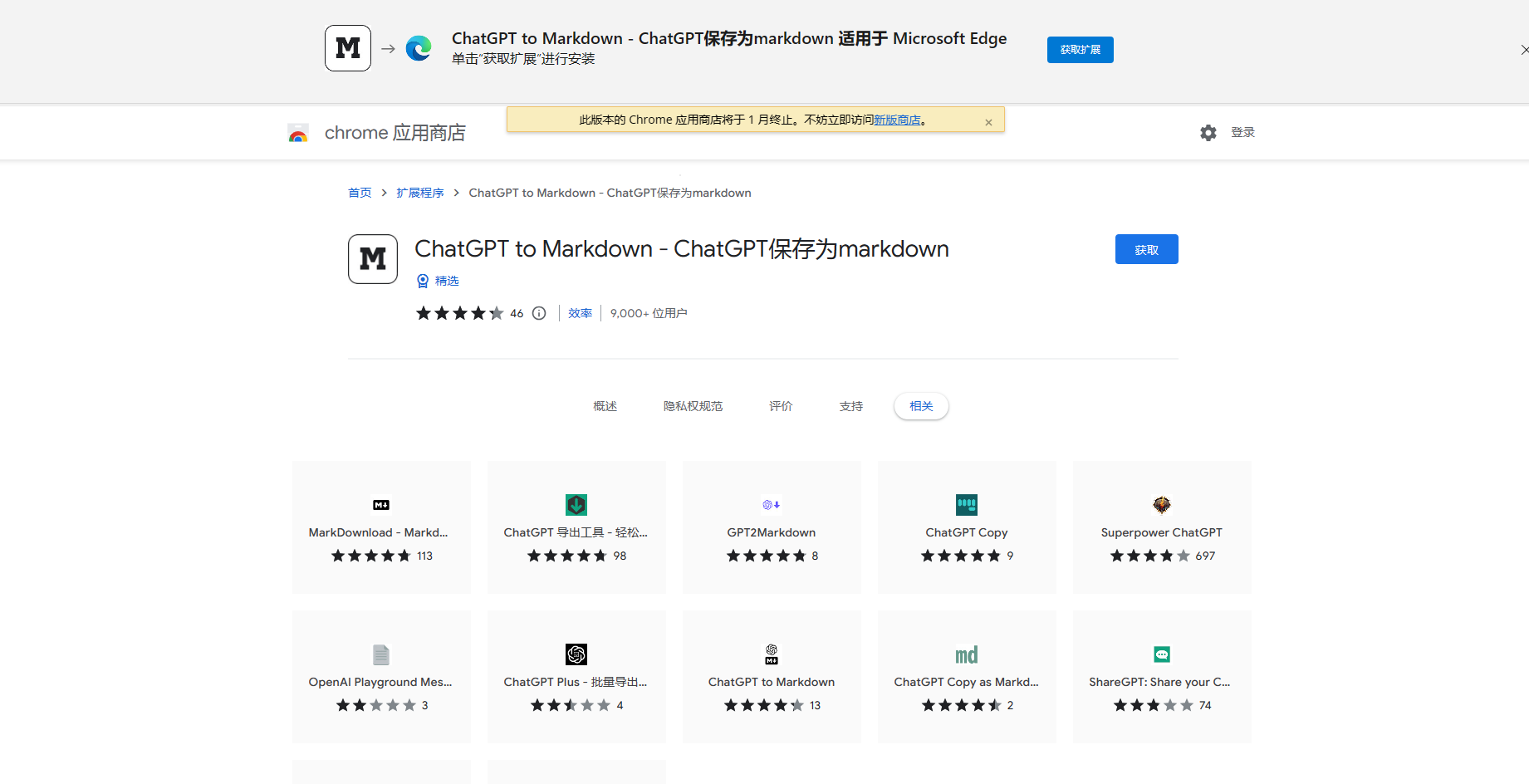Click the ChatGPT Plus 批量导出 icon
The height and width of the screenshot is (784, 1529).
(576, 654)
